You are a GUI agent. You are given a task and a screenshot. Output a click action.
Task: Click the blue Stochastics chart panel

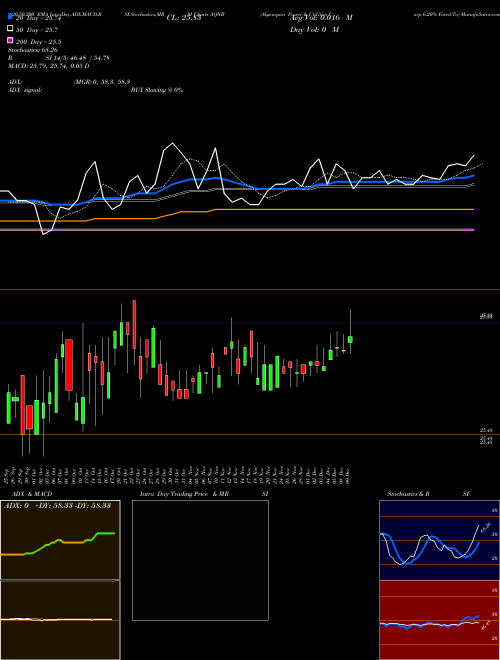coord(439,540)
